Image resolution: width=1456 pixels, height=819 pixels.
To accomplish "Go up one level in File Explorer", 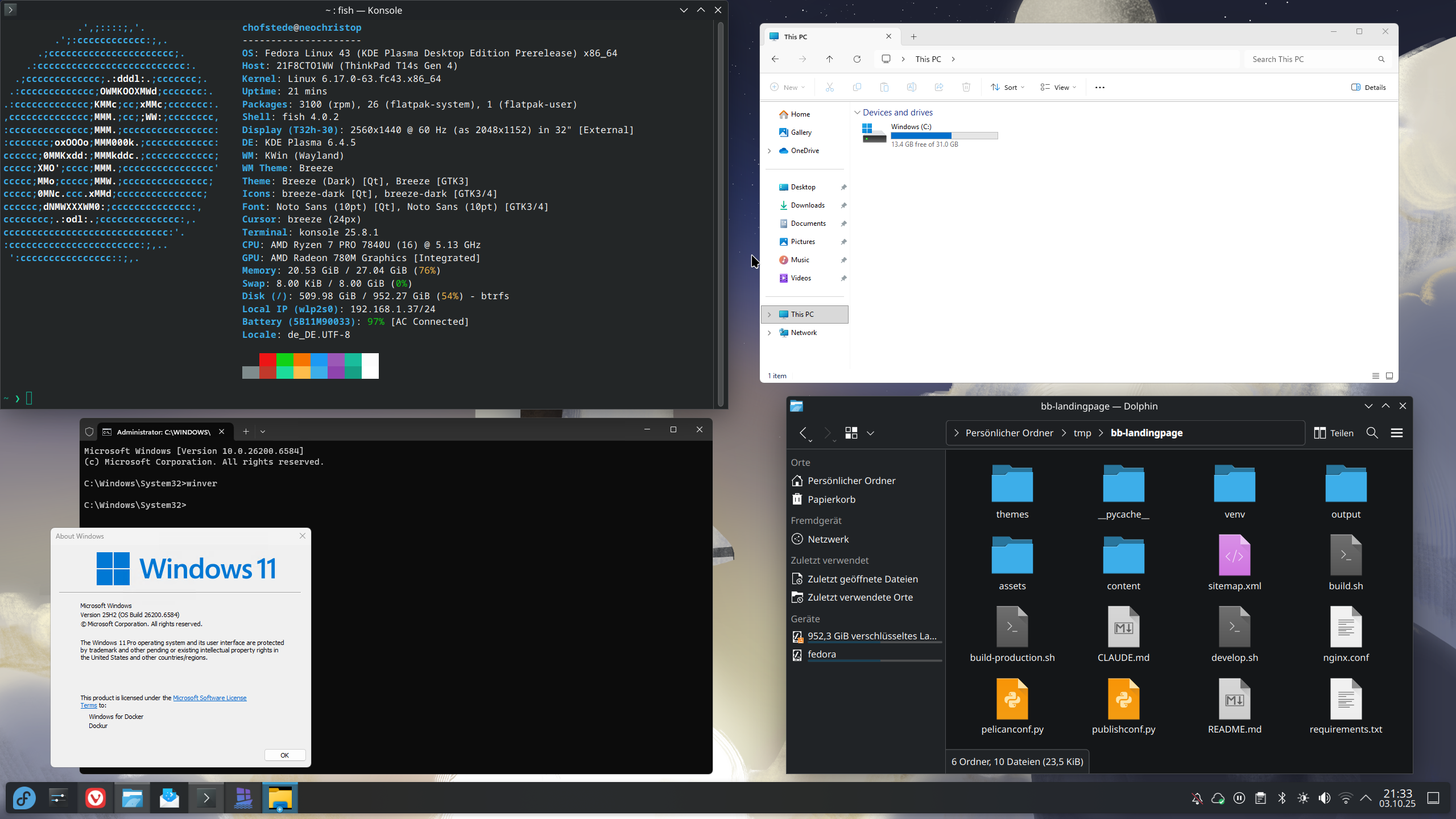I will click(x=830, y=59).
